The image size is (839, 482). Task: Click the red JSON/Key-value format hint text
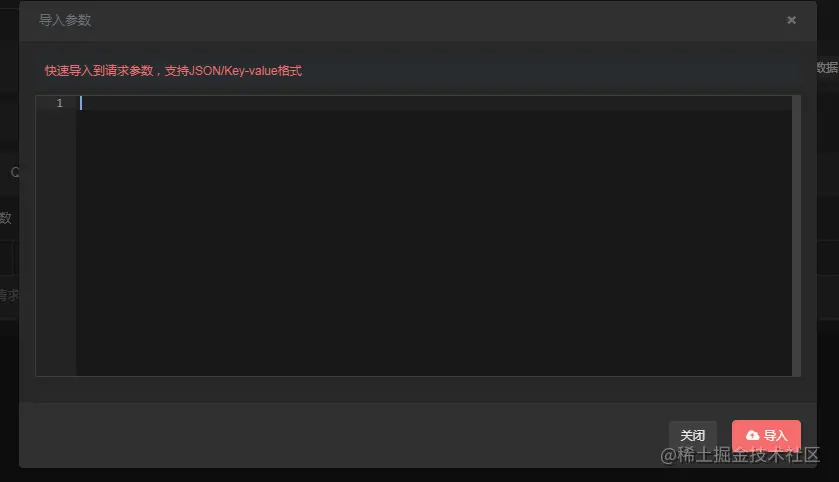[173, 71]
